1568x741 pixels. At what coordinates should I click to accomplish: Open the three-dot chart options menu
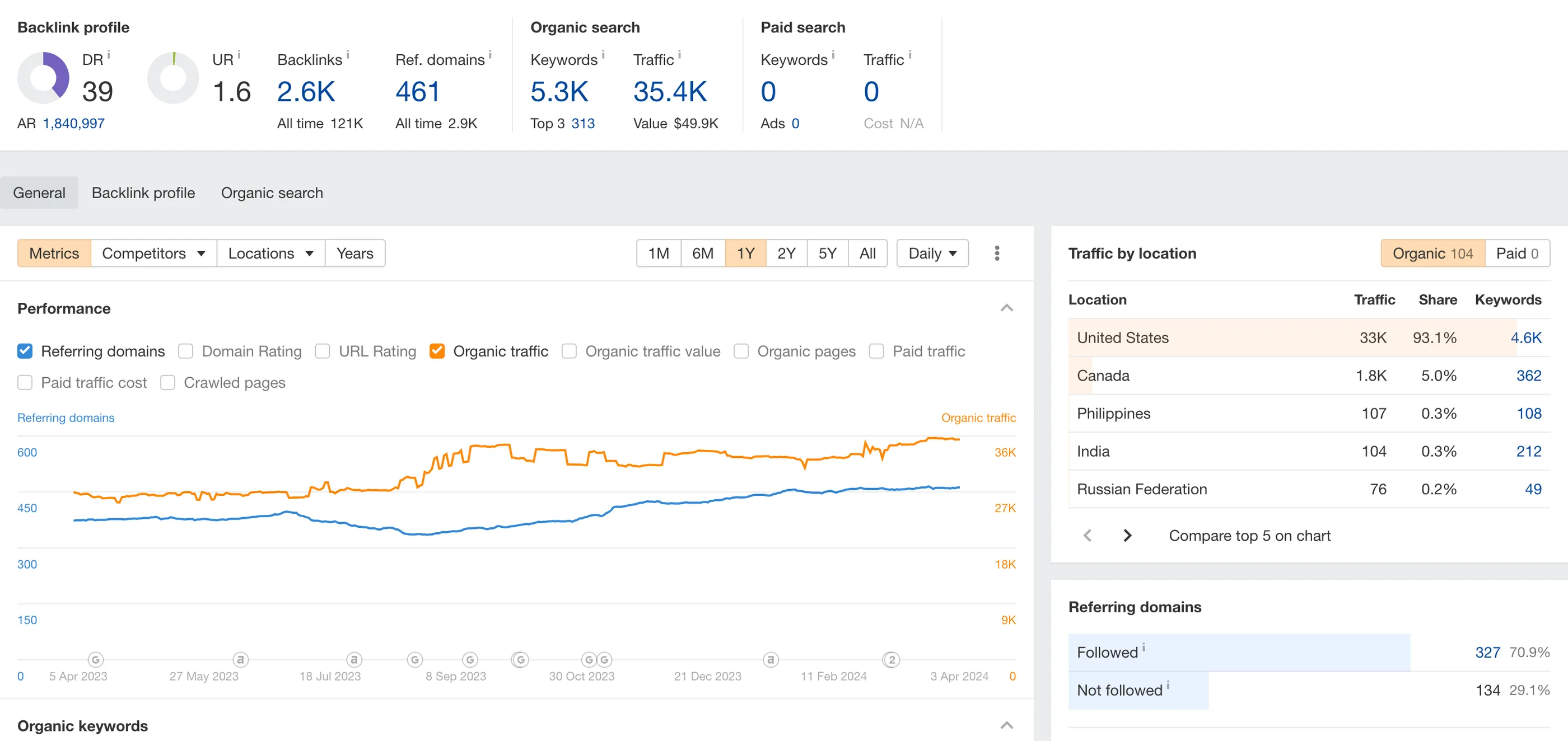(996, 253)
